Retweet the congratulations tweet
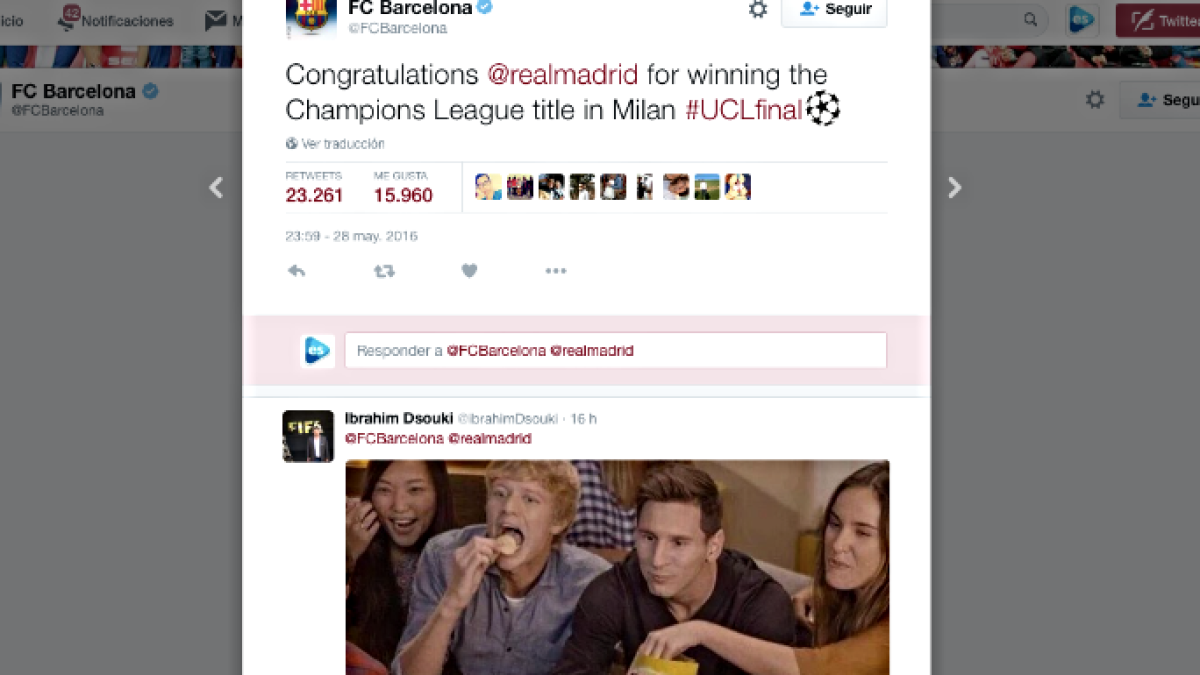Viewport: 1200px width, 675px height. (384, 271)
